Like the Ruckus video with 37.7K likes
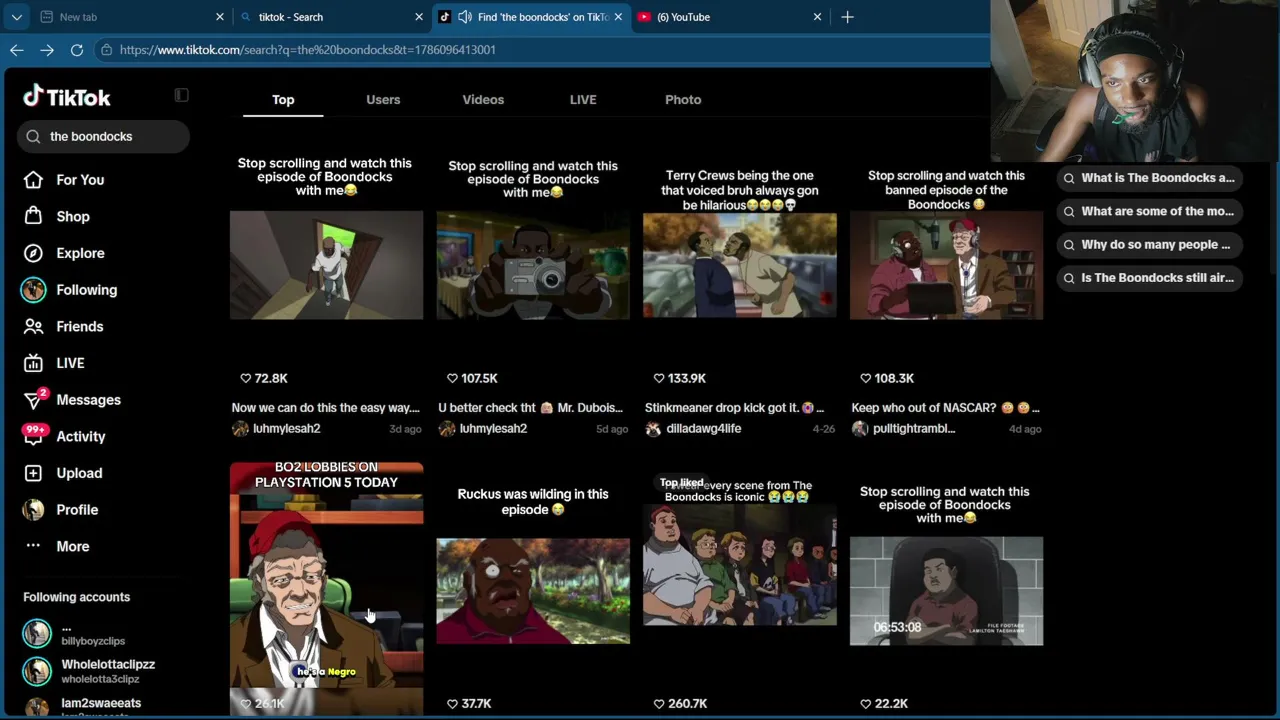1280x720 pixels. [452, 704]
